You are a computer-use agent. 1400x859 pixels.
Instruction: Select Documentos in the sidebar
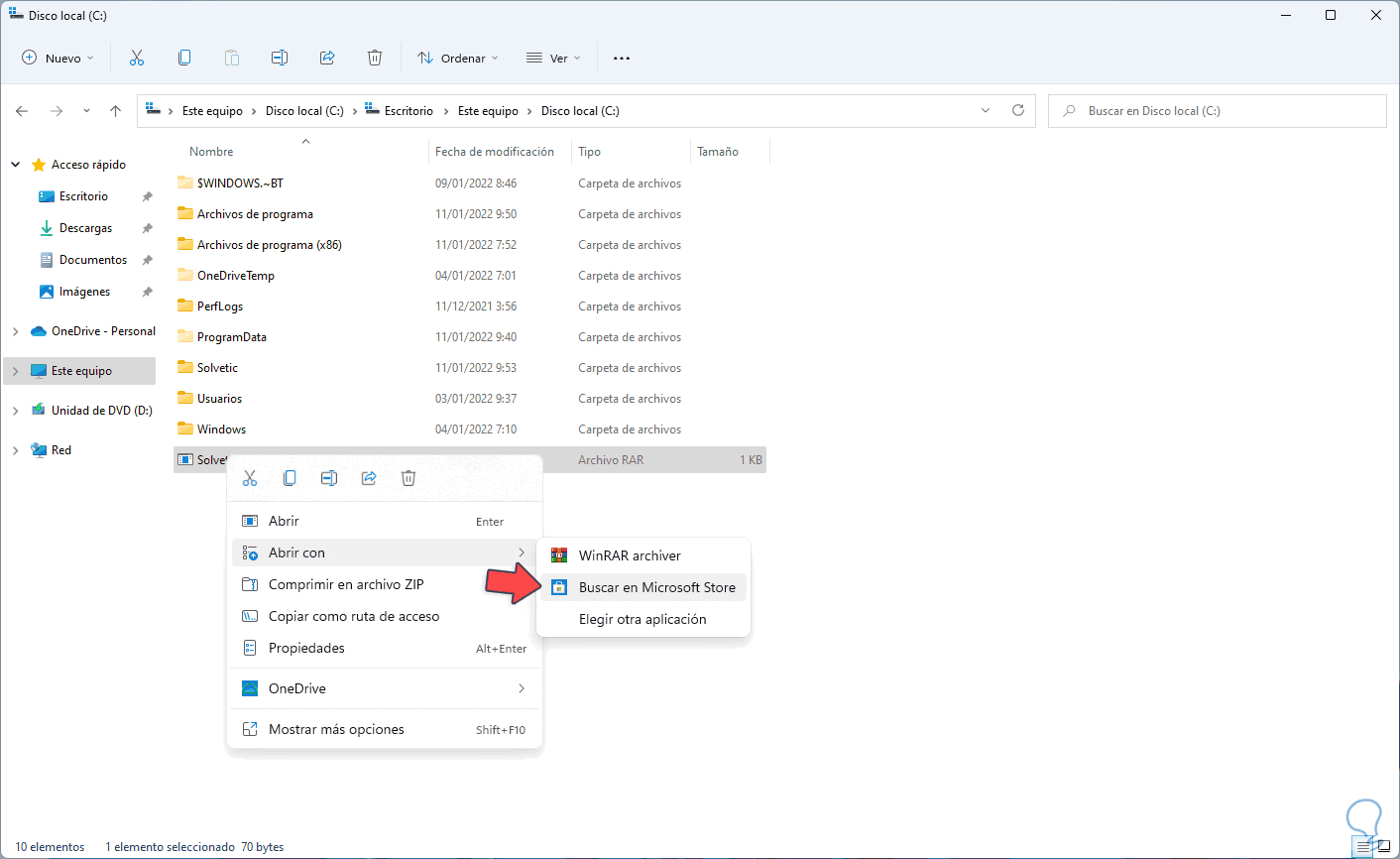coord(93,260)
